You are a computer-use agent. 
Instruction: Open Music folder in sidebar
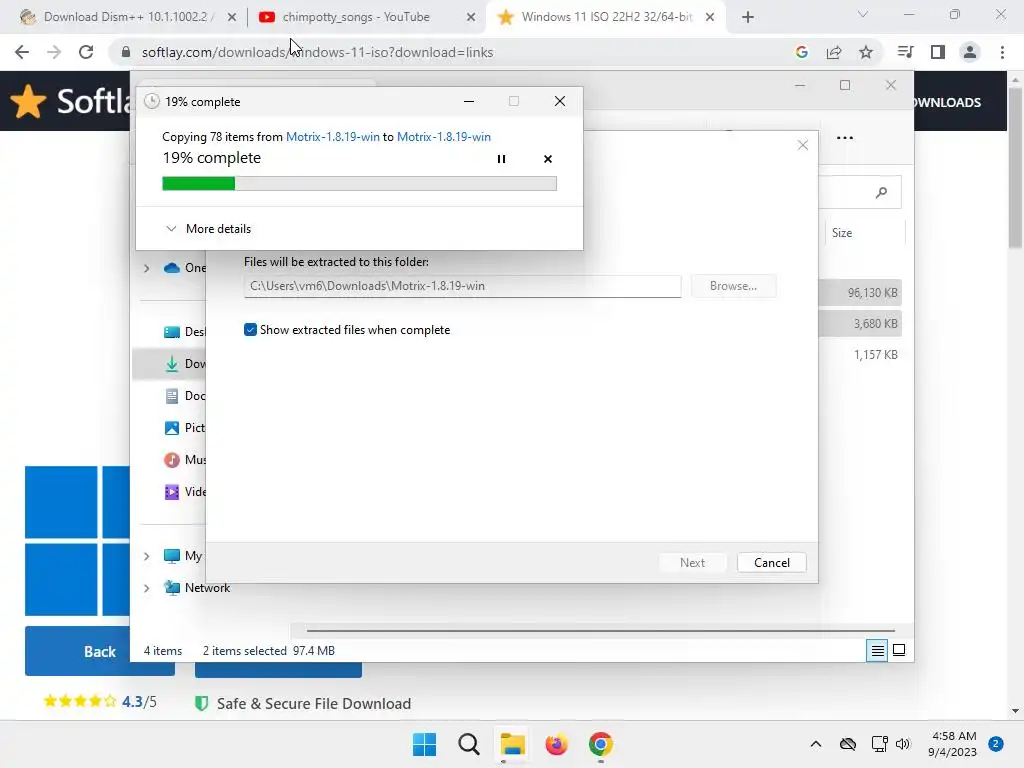[x=184, y=460]
